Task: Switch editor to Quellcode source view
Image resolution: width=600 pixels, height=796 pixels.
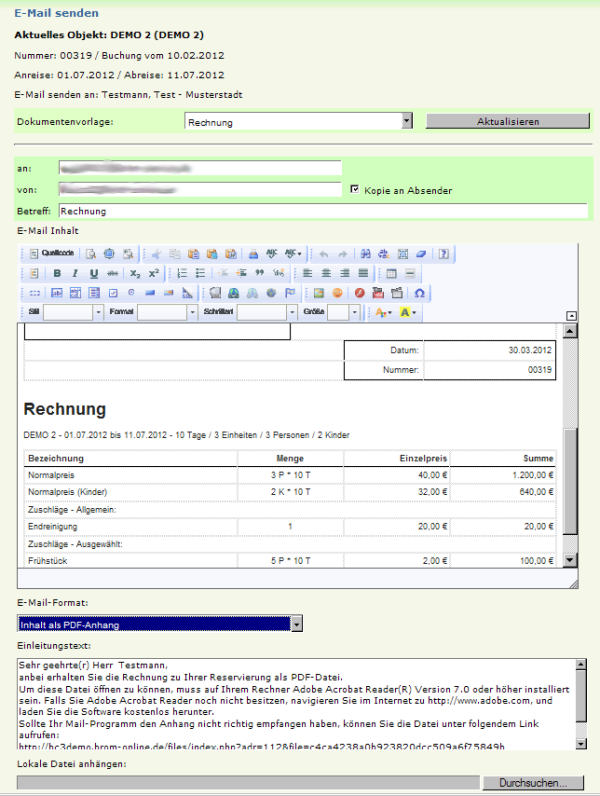Action: [x=52, y=253]
